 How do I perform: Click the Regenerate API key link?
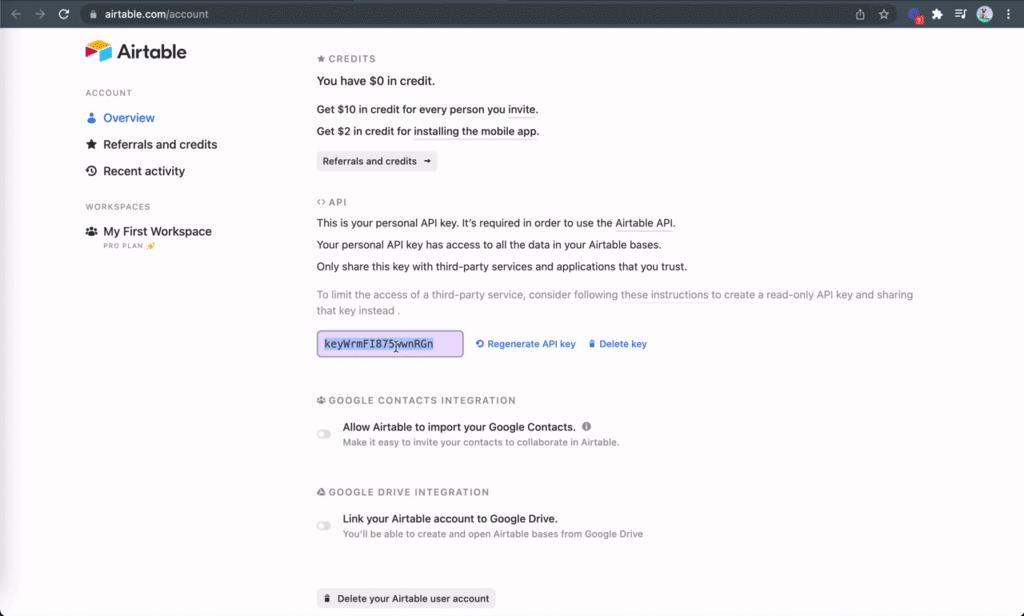coord(525,344)
